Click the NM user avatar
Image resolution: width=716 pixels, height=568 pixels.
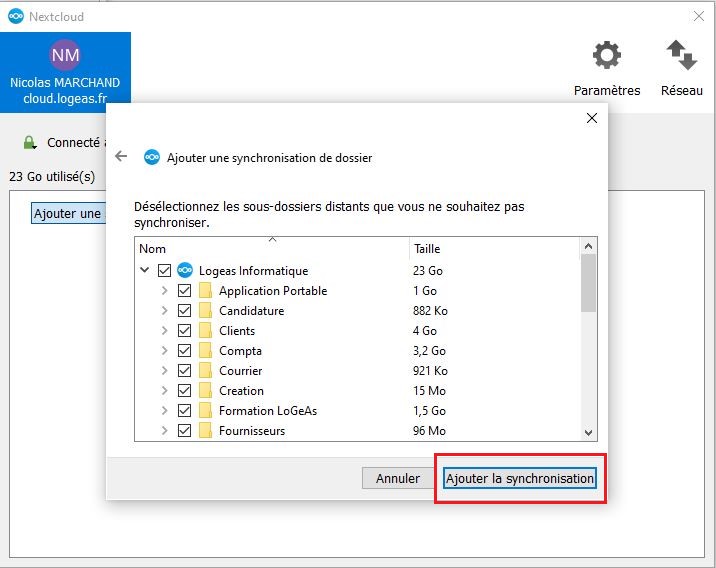pos(65,54)
